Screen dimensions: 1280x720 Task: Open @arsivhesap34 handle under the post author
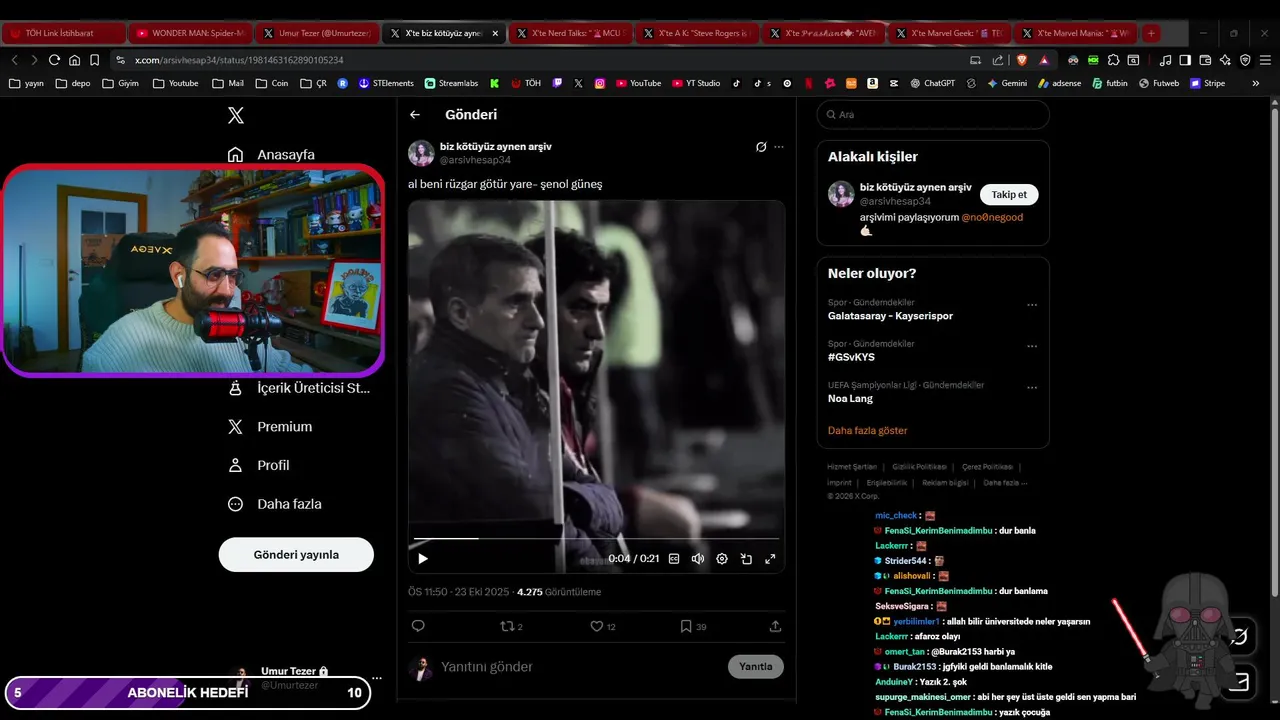475,160
